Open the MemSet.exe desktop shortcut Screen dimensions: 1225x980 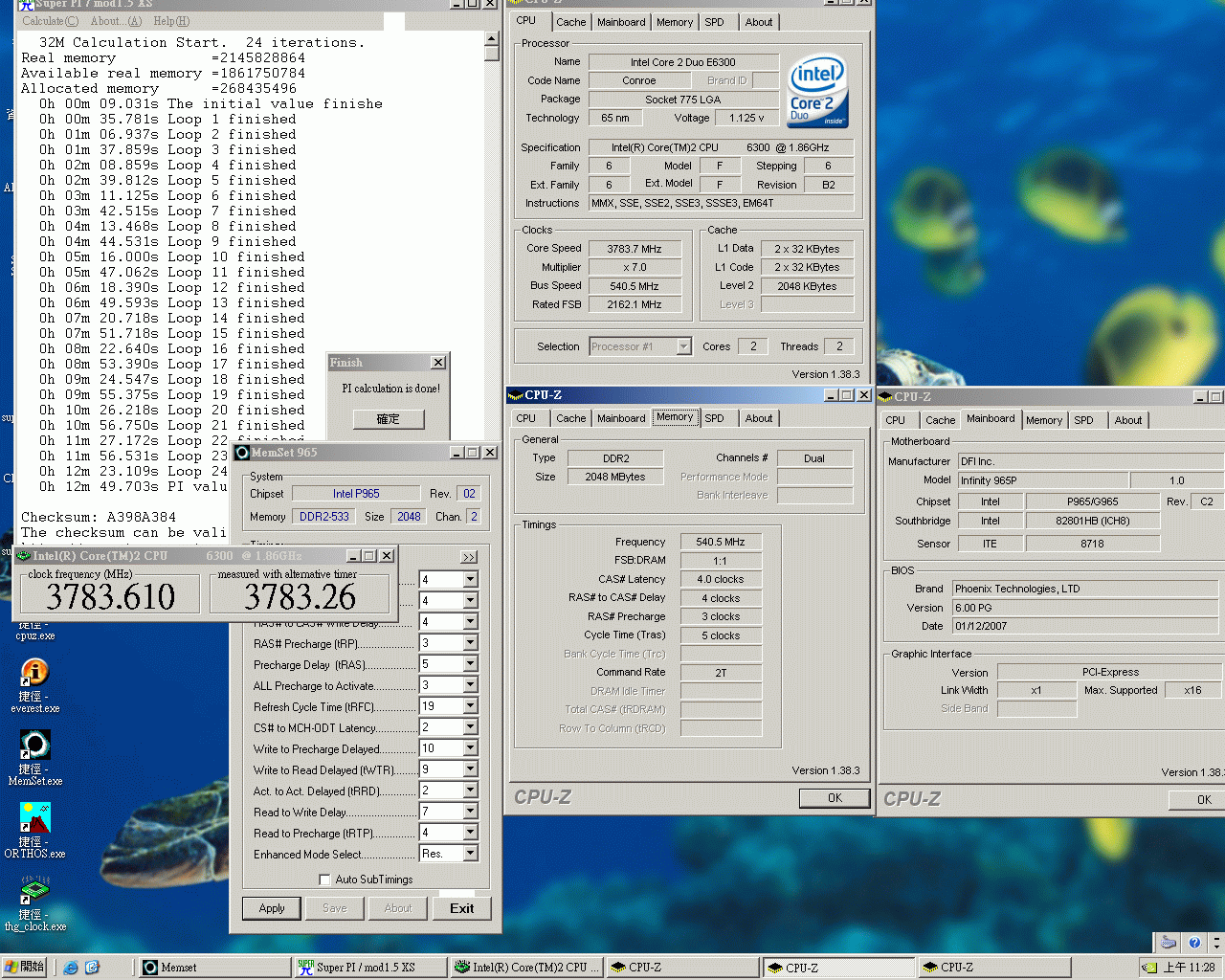[34, 757]
